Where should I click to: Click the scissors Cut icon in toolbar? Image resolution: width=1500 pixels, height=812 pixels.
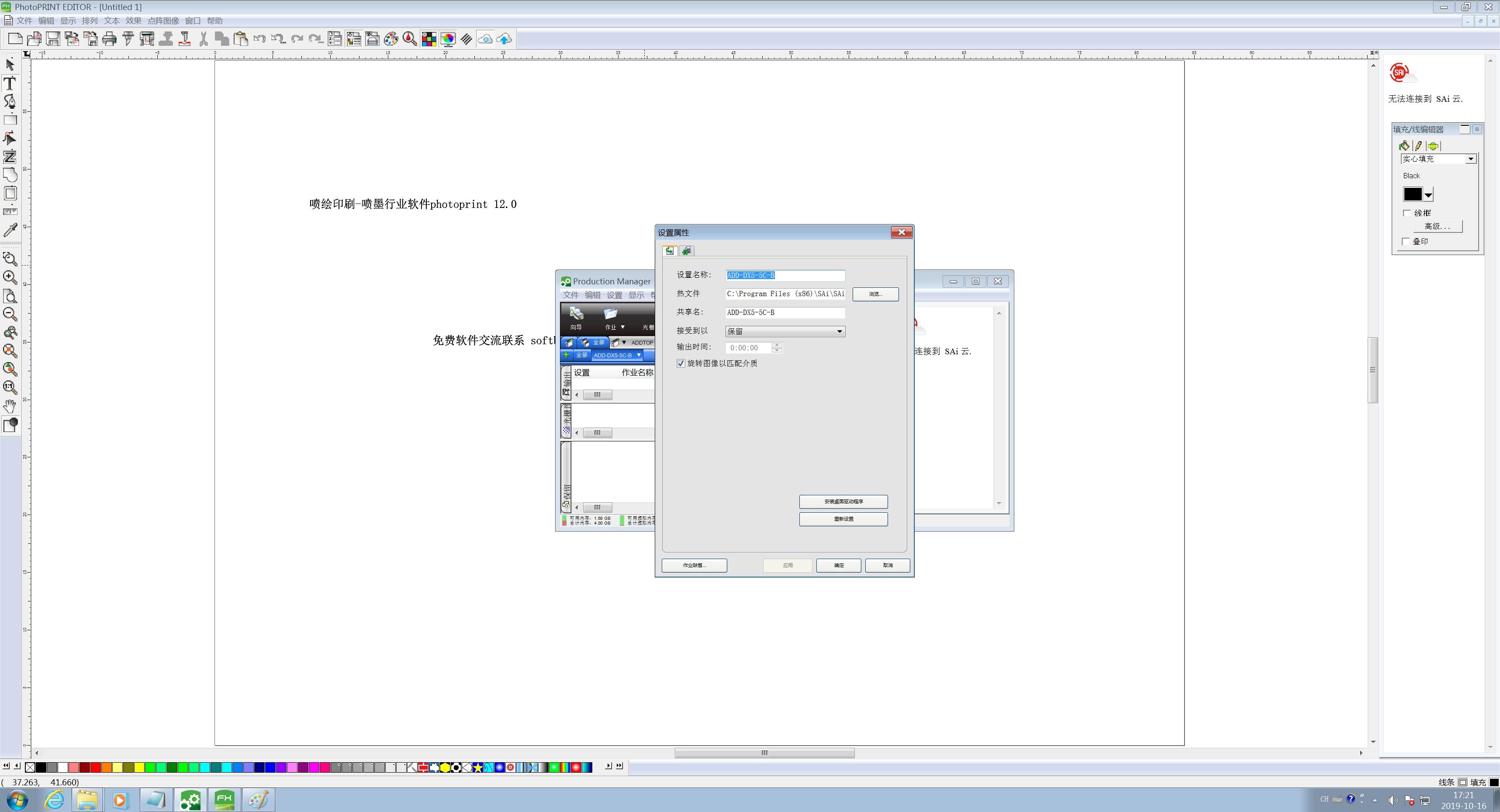pos(203,39)
